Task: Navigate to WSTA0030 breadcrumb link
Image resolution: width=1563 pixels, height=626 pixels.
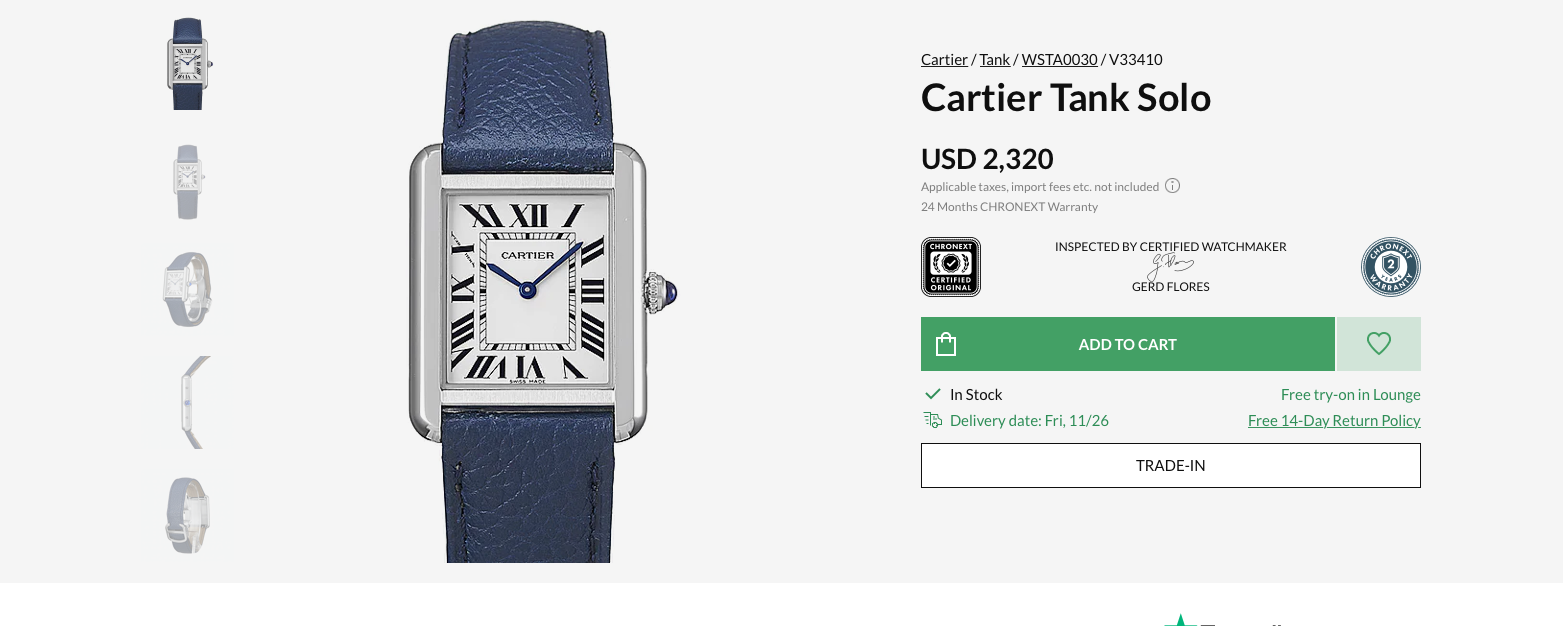Action: [x=1060, y=60]
